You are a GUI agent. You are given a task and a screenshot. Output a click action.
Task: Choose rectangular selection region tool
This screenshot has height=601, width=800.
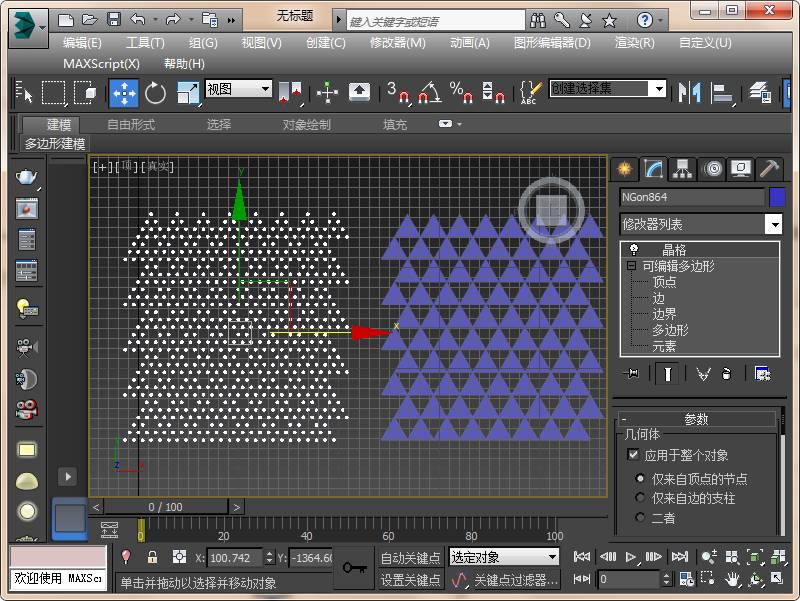tap(54, 93)
